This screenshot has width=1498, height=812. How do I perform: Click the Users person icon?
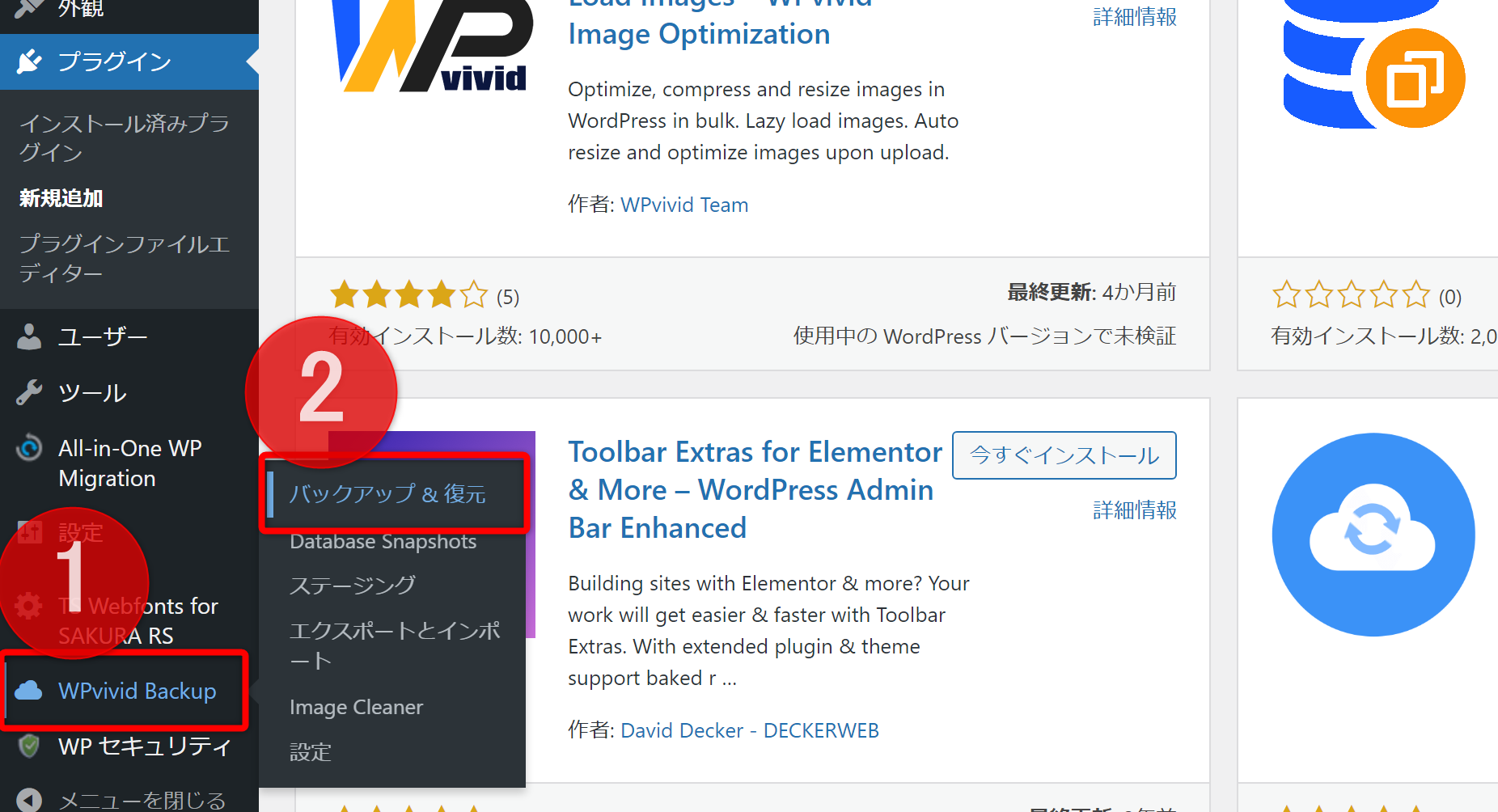(29, 336)
